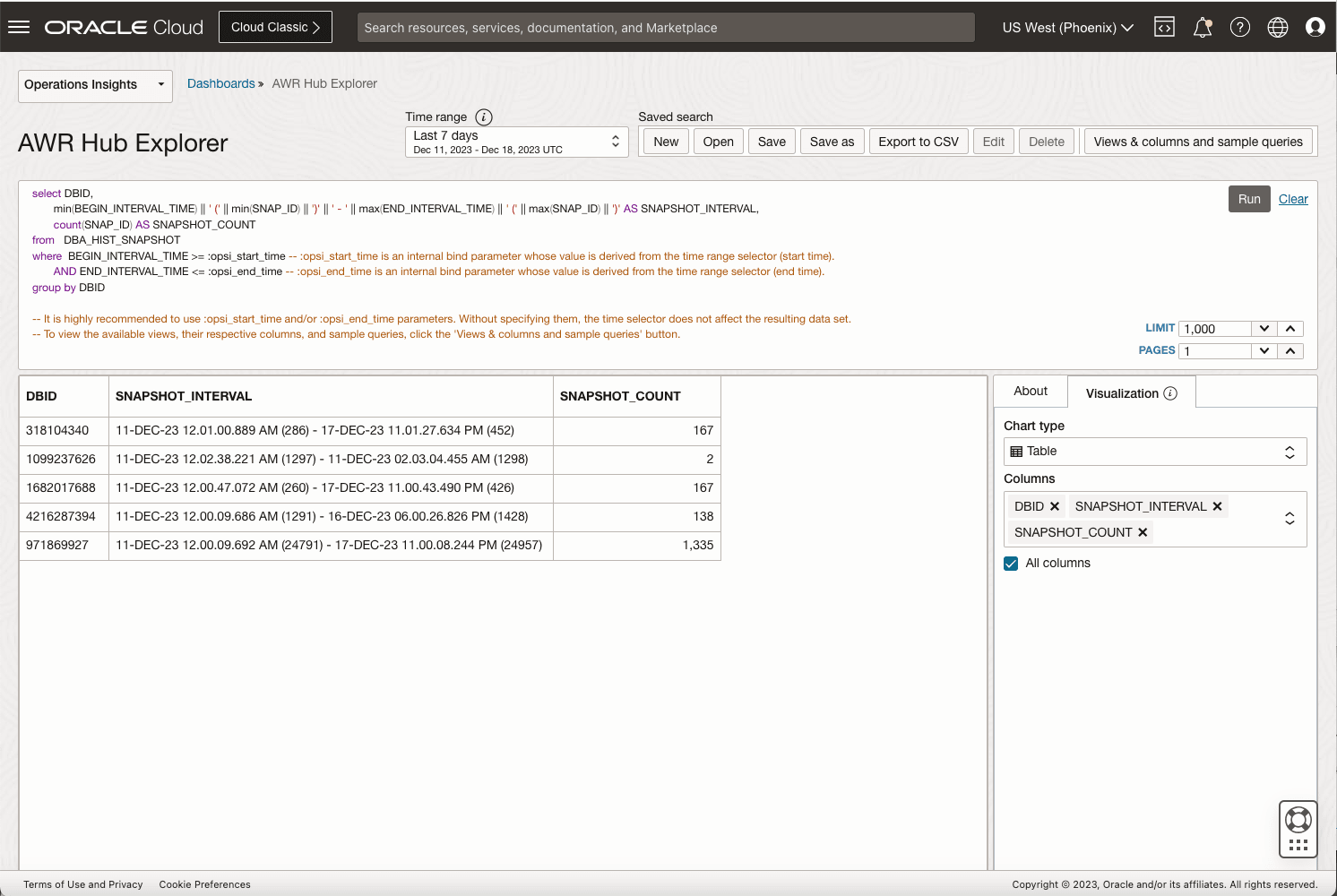The height and width of the screenshot is (896, 1337).
Task: Open the language globe icon
Action: 1277,27
